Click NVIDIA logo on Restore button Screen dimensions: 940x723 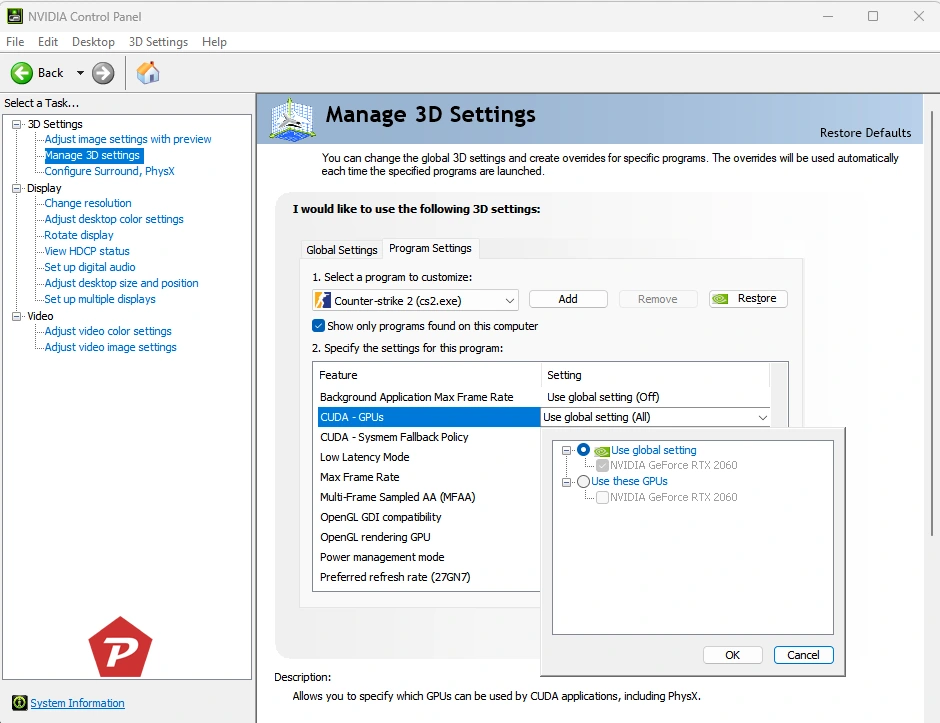(x=721, y=299)
